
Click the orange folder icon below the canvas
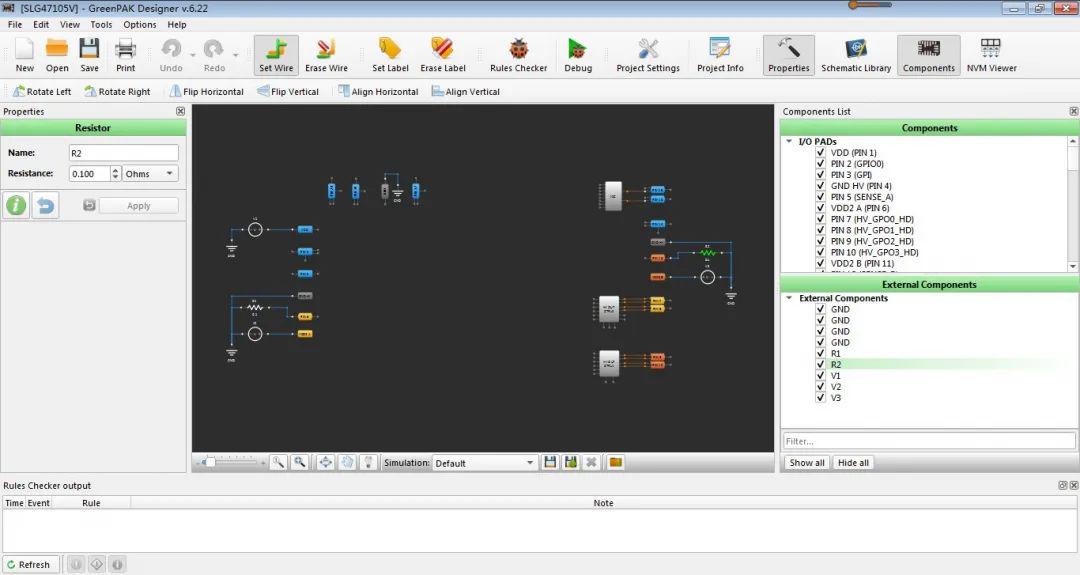(x=616, y=463)
